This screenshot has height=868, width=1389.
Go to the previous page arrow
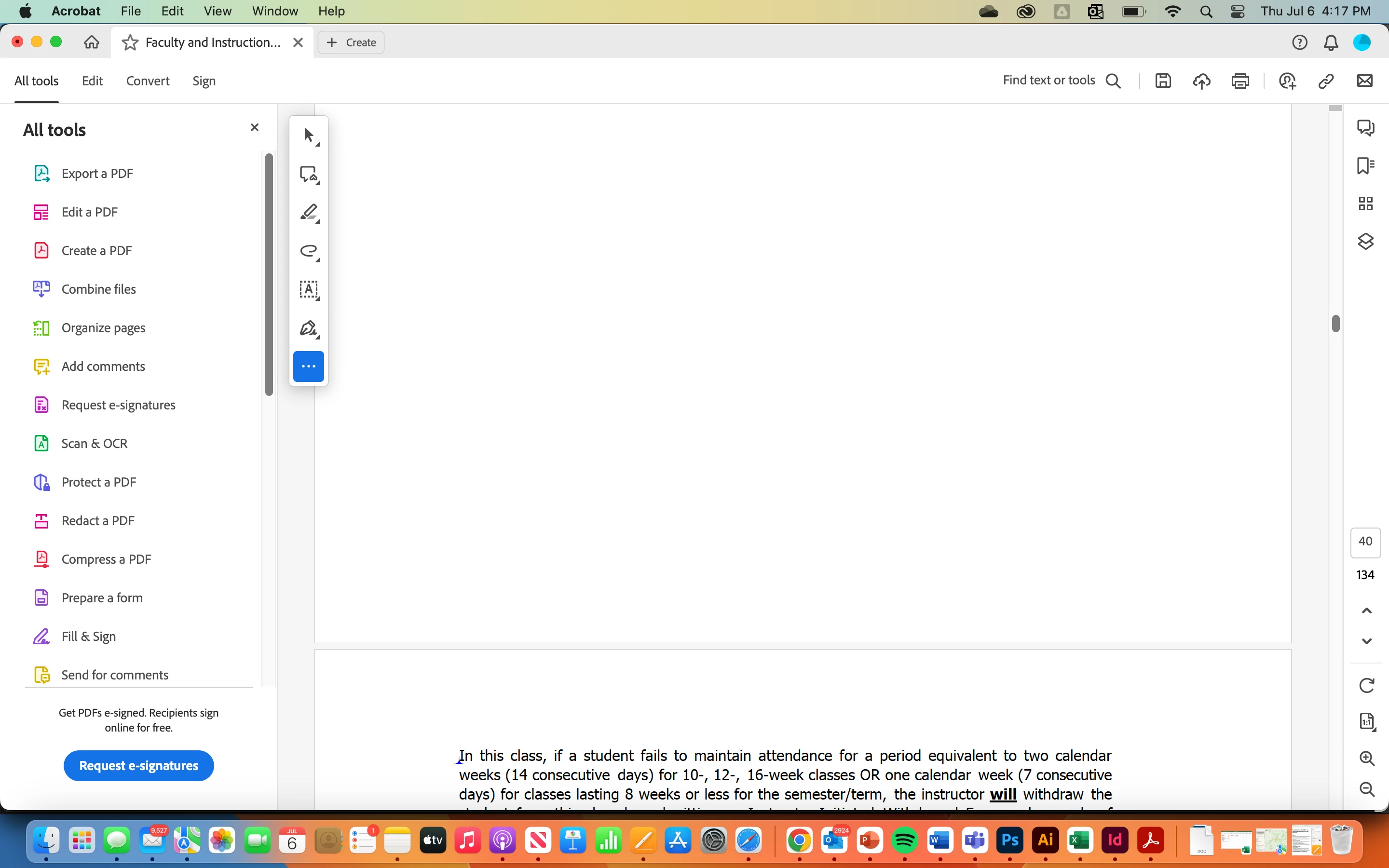coord(1367,611)
